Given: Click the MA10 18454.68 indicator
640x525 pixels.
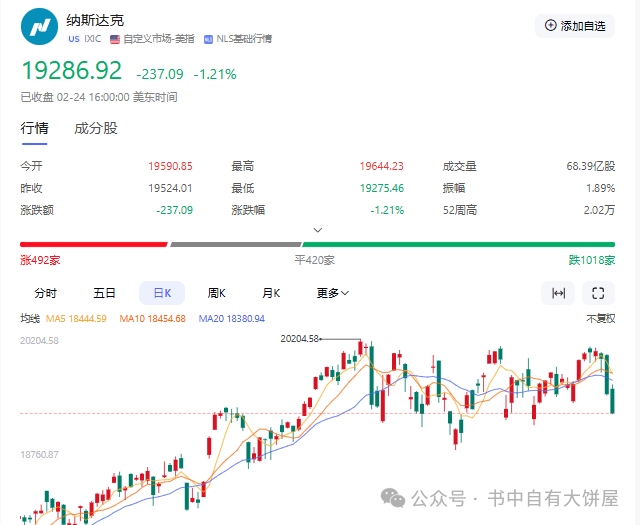Looking at the screenshot, I should 152,318.
